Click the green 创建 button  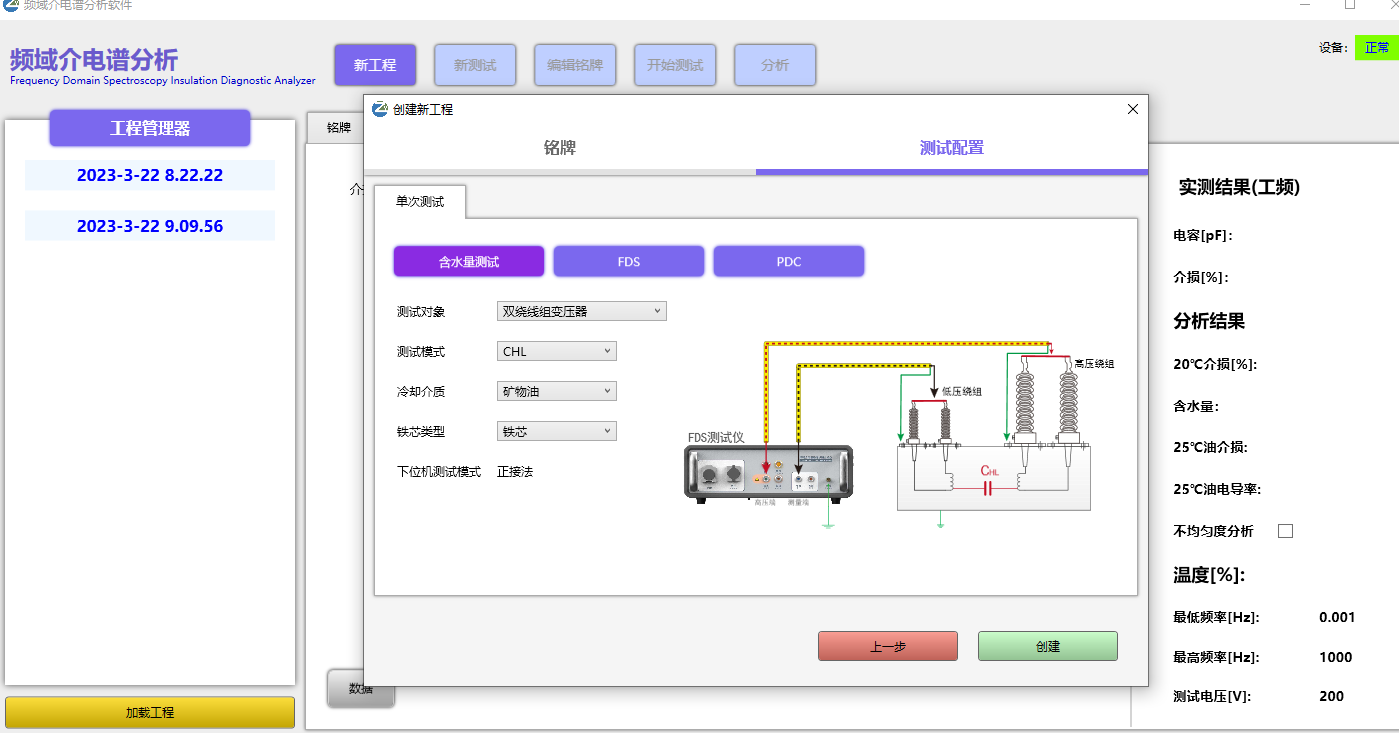pyautogui.click(x=1047, y=646)
